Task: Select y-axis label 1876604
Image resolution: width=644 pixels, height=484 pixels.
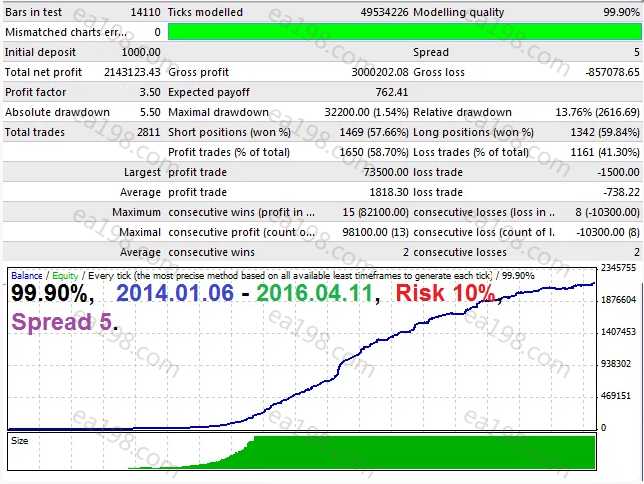Action: [x=619, y=300]
